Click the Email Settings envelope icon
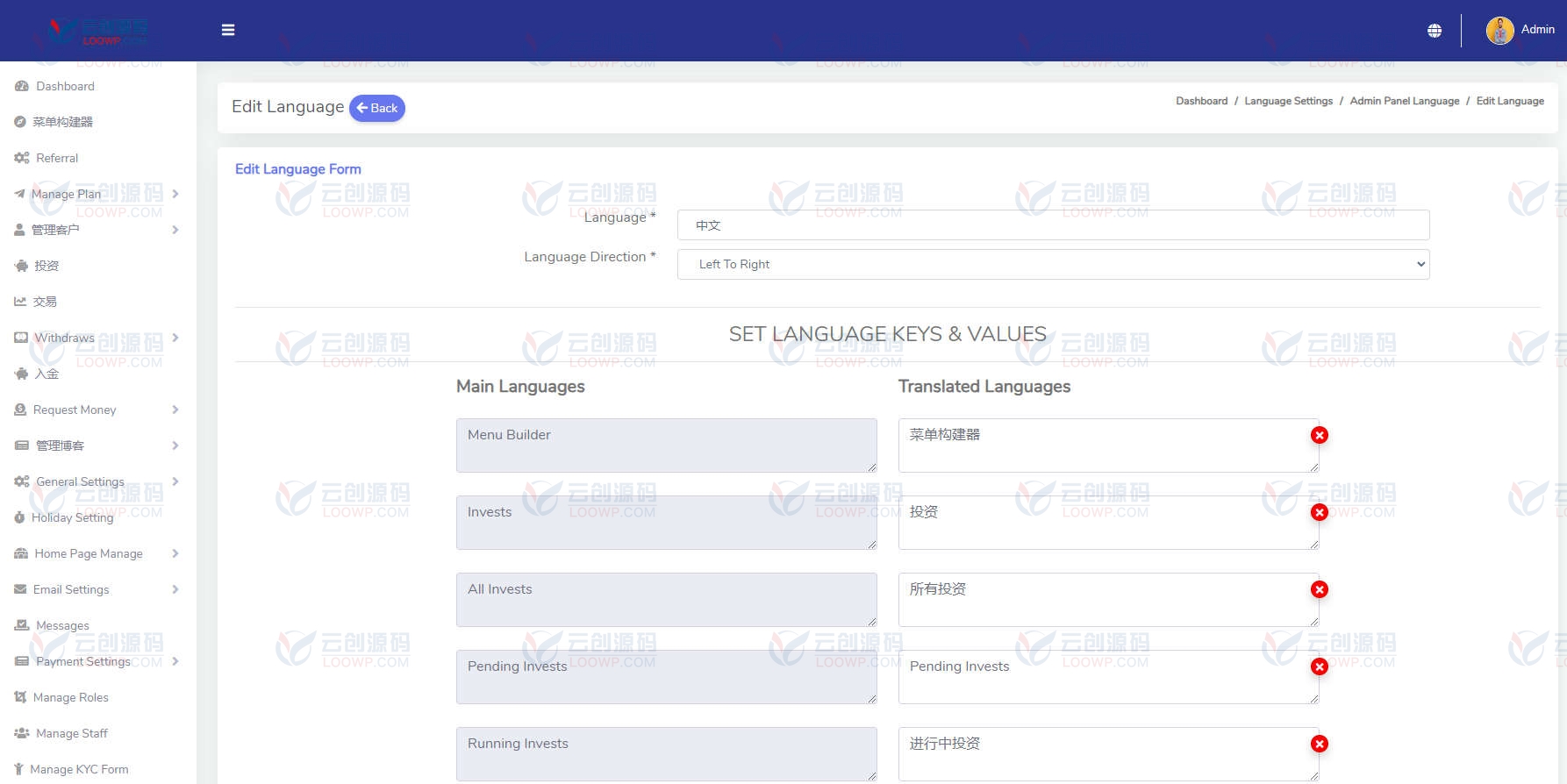The image size is (1567, 784). (x=20, y=589)
